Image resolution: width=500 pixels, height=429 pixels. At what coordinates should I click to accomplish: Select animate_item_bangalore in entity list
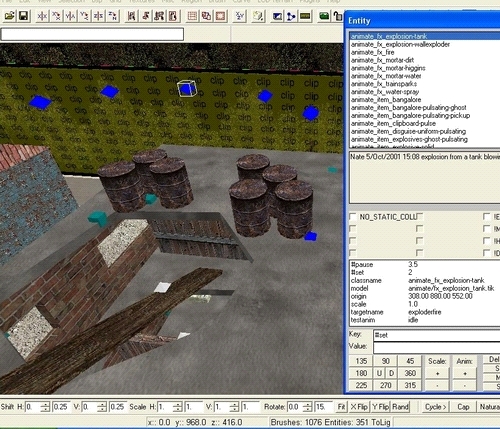pos(386,100)
